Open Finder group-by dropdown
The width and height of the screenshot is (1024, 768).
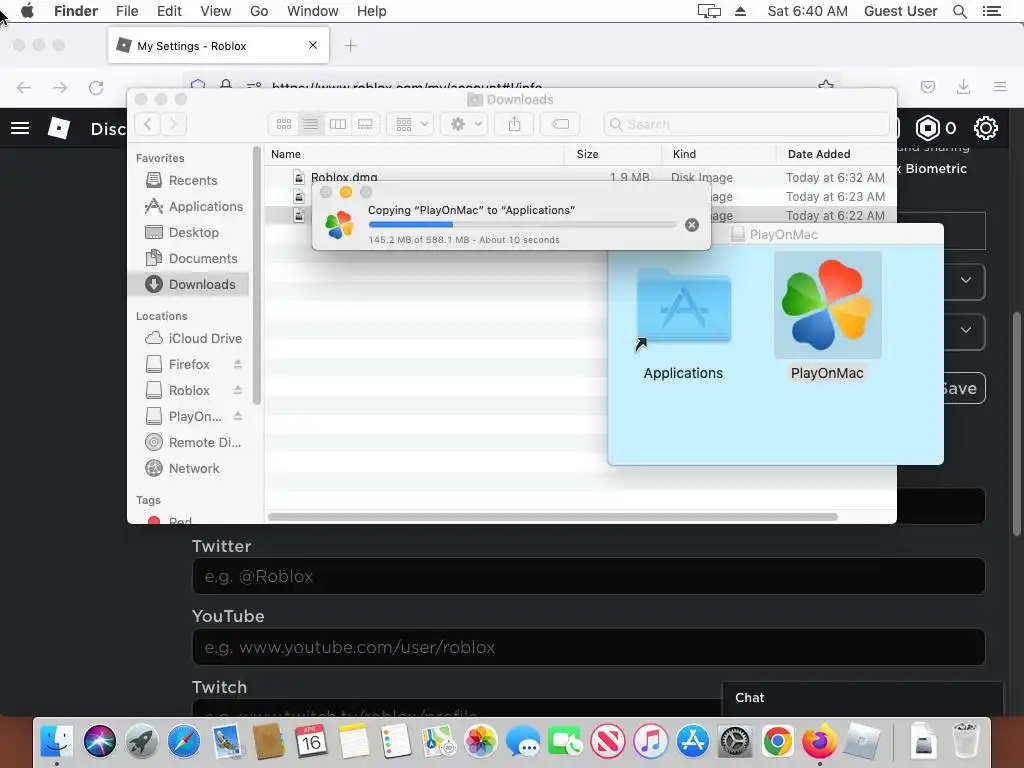click(x=410, y=124)
